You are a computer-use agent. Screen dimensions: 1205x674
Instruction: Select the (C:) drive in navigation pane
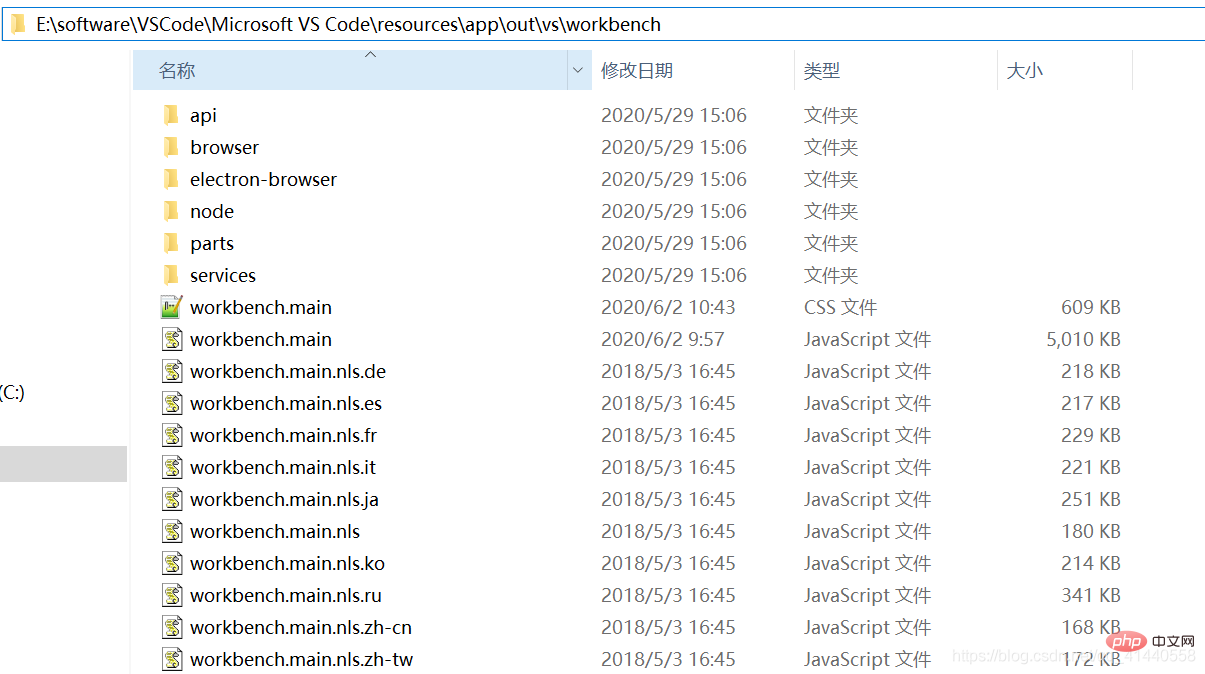(x=12, y=392)
